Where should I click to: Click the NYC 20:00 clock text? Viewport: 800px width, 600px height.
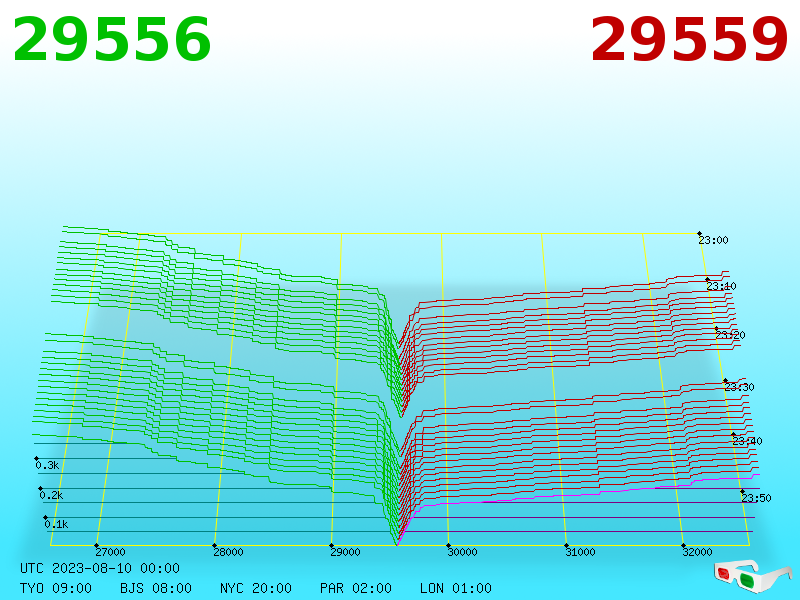coord(256,588)
